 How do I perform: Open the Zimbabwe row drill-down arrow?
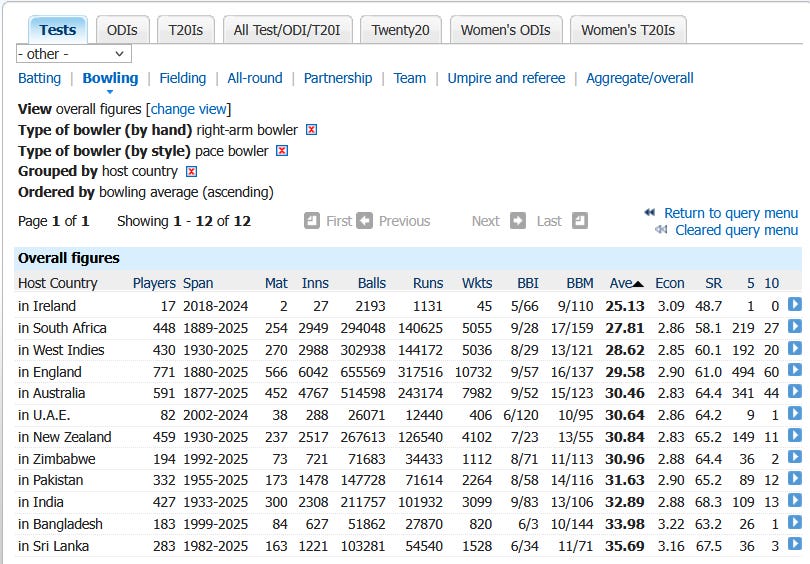tap(795, 457)
